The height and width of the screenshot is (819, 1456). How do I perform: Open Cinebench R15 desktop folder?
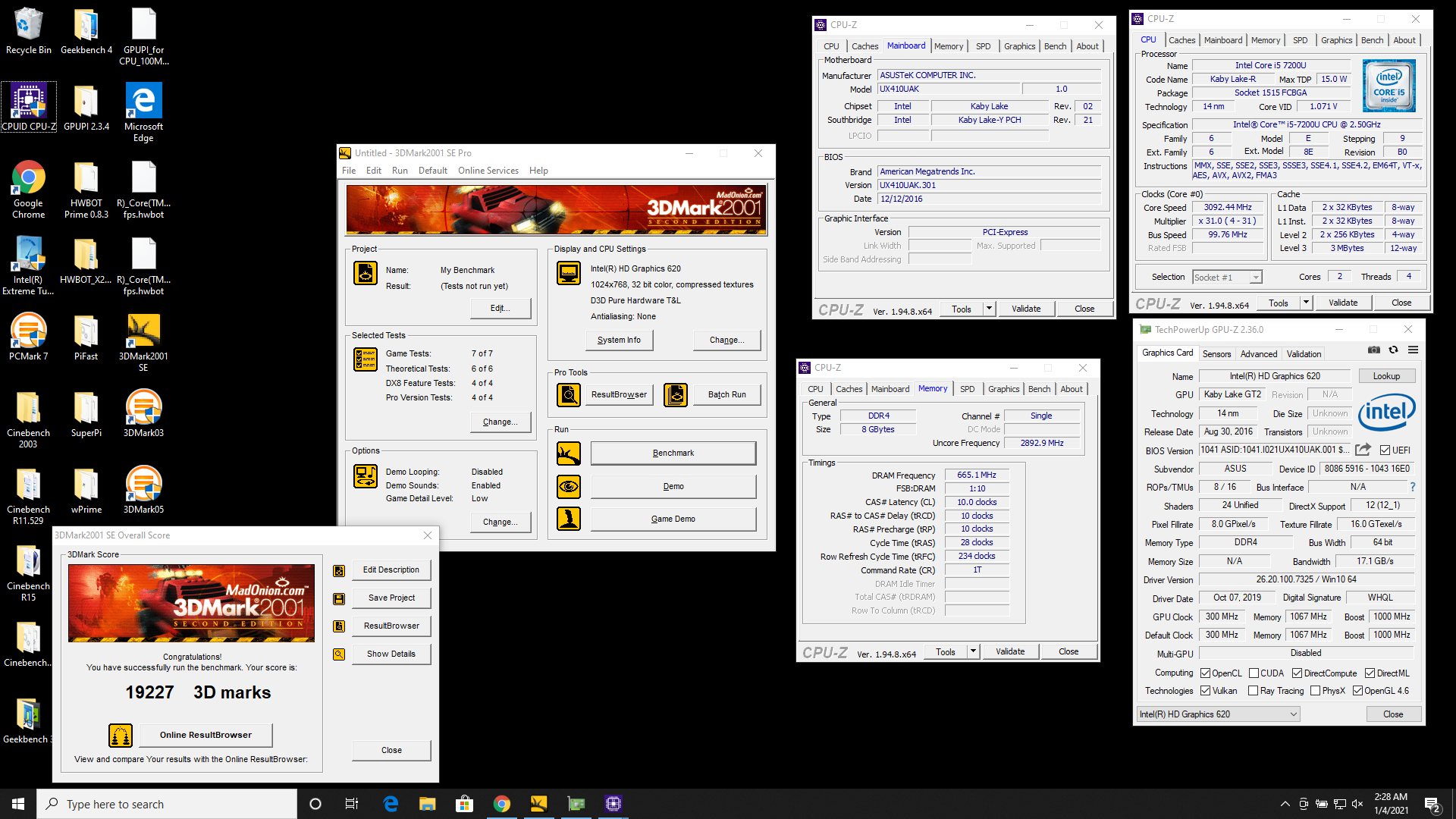[x=29, y=573]
